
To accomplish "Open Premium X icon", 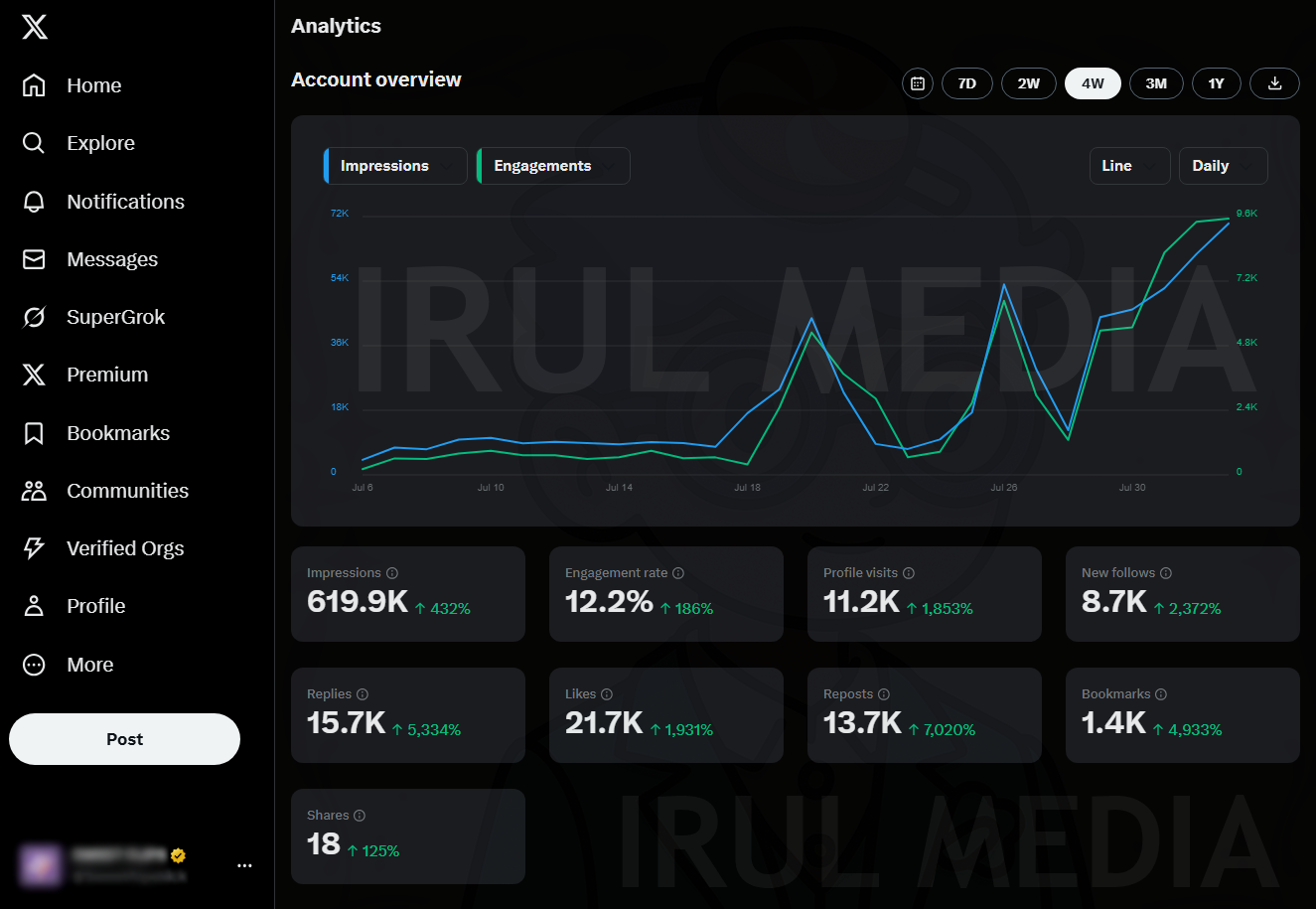I will pyautogui.click(x=34, y=375).
